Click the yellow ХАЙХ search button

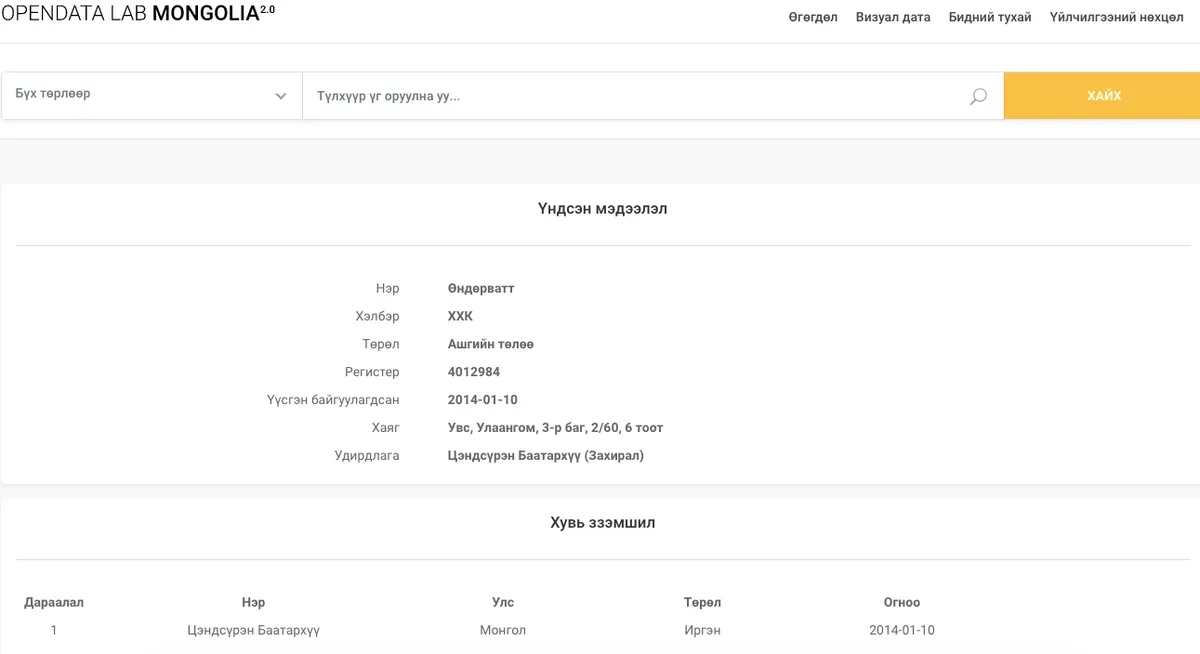tap(1103, 96)
